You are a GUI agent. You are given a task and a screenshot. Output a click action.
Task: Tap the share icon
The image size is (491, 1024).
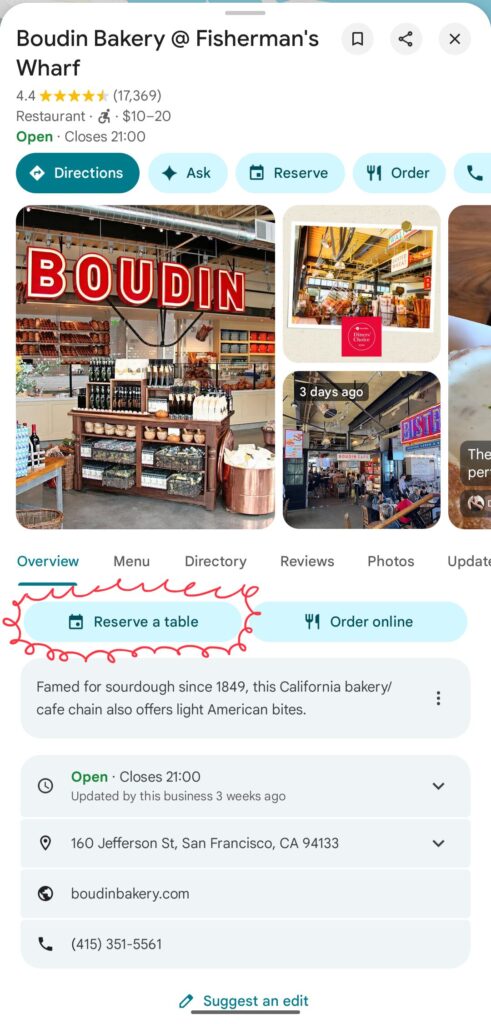(x=405, y=39)
